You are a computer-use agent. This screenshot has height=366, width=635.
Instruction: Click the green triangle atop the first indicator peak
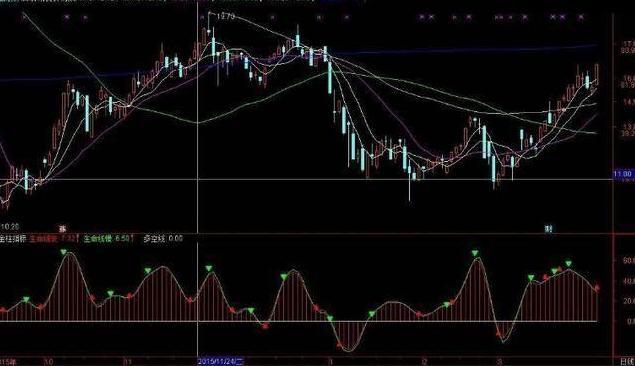point(64,252)
